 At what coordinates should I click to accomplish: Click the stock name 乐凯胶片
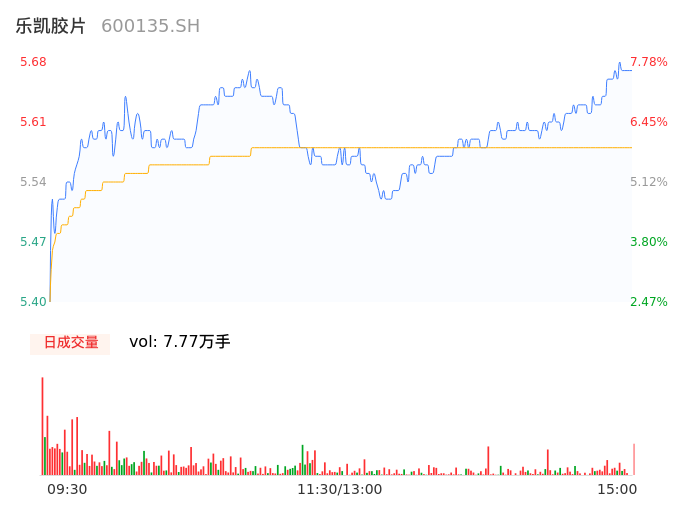[x=51, y=26]
